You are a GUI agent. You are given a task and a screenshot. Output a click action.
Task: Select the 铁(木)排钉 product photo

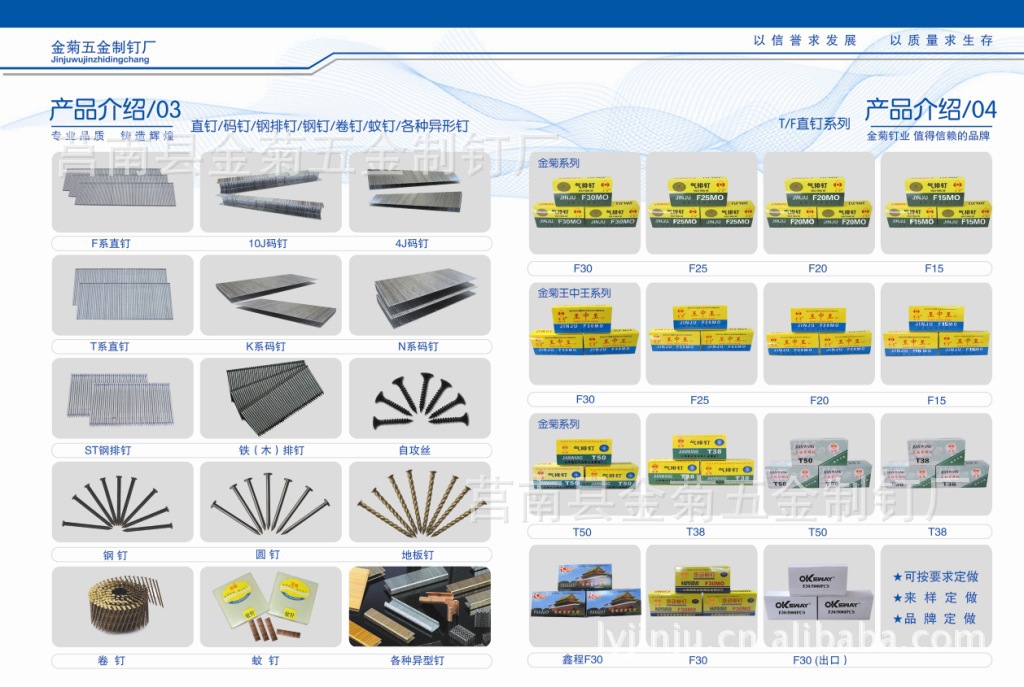coord(271,398)
